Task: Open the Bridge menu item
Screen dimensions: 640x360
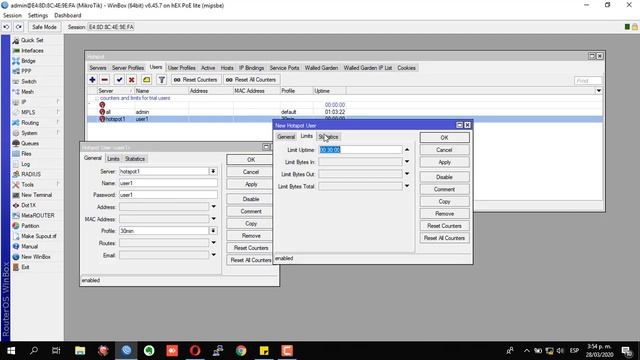Action: tap(28, 61)
